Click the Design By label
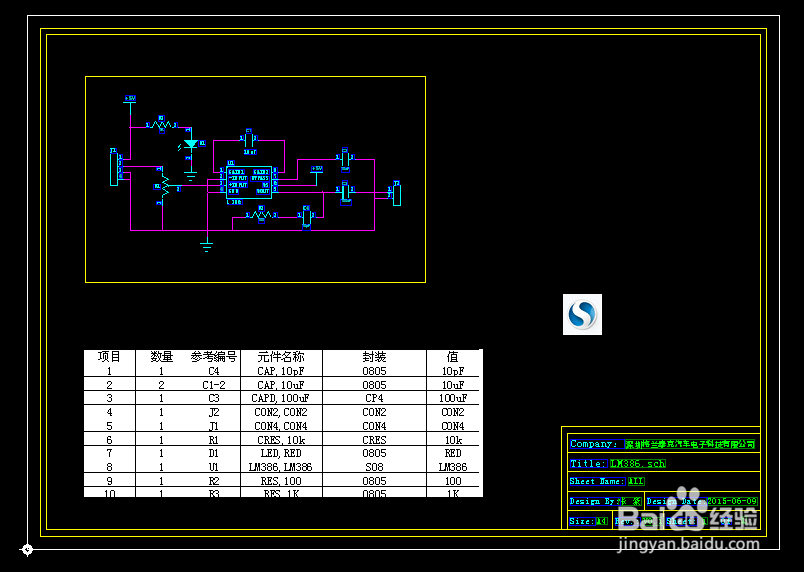Image resolution: width=804 pixels, height=572 pixels. [595, 501]
